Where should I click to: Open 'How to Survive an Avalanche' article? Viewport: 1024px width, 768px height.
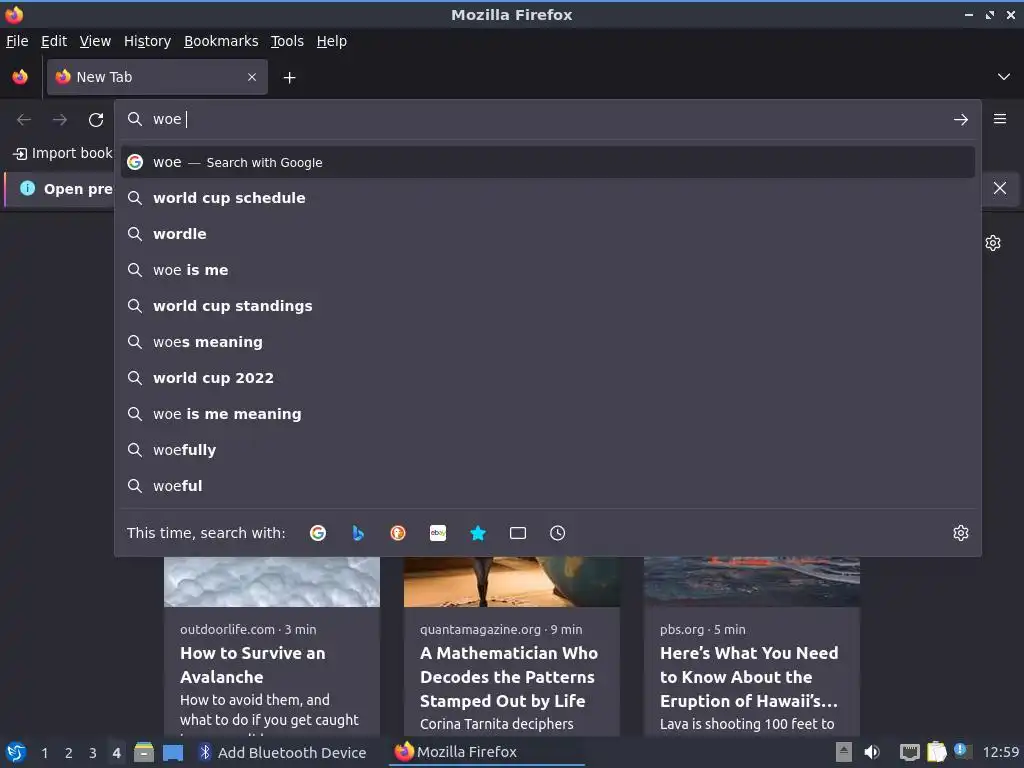tap(253, 665)
